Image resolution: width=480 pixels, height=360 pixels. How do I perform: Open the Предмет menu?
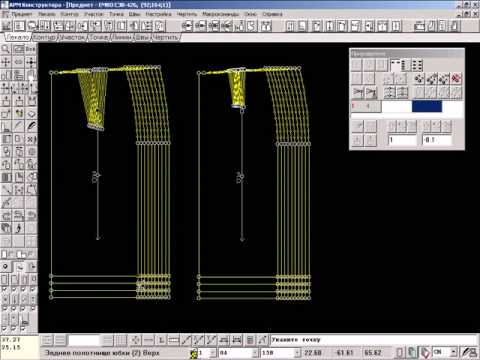pyautogui.click(x=22, y=14)
